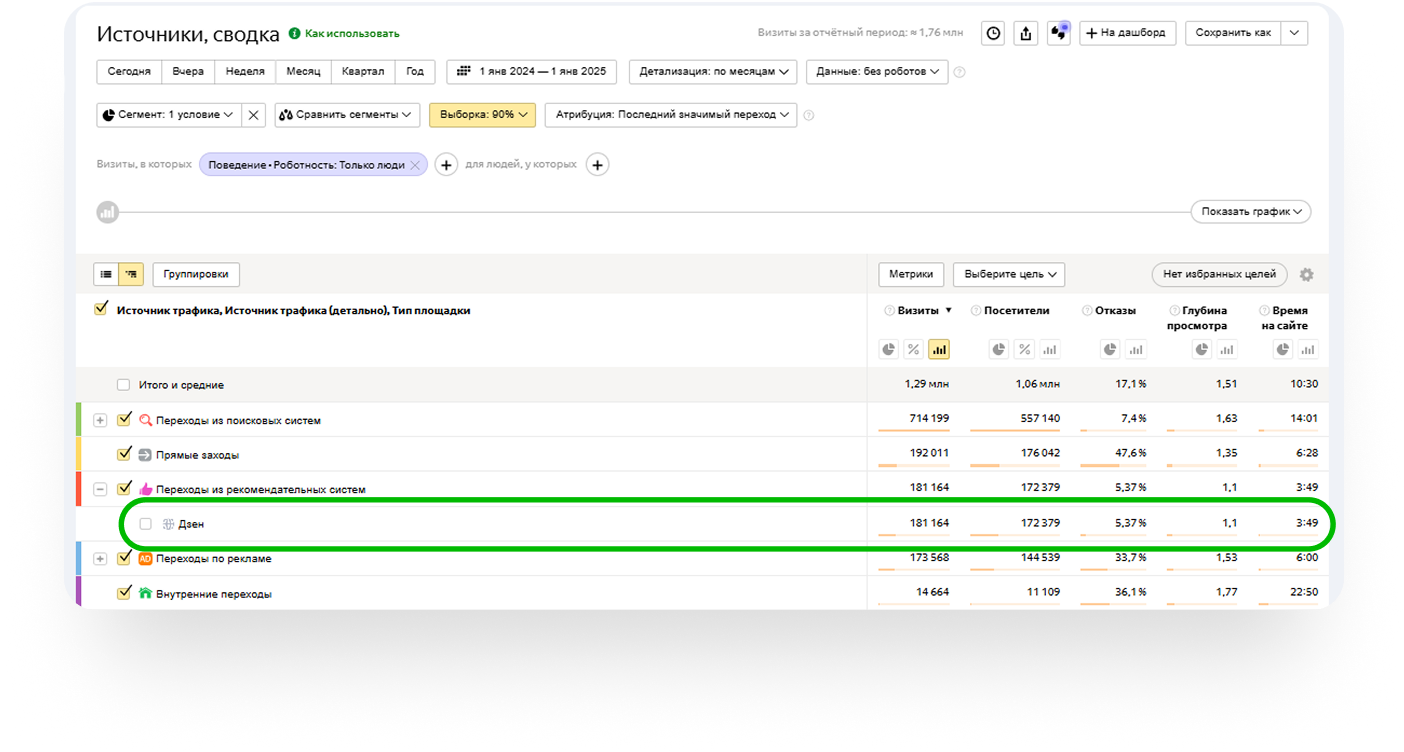This screenshot has width=1404, height=752.
Task: Remove the segment with X button
Action: coord(254,115)
